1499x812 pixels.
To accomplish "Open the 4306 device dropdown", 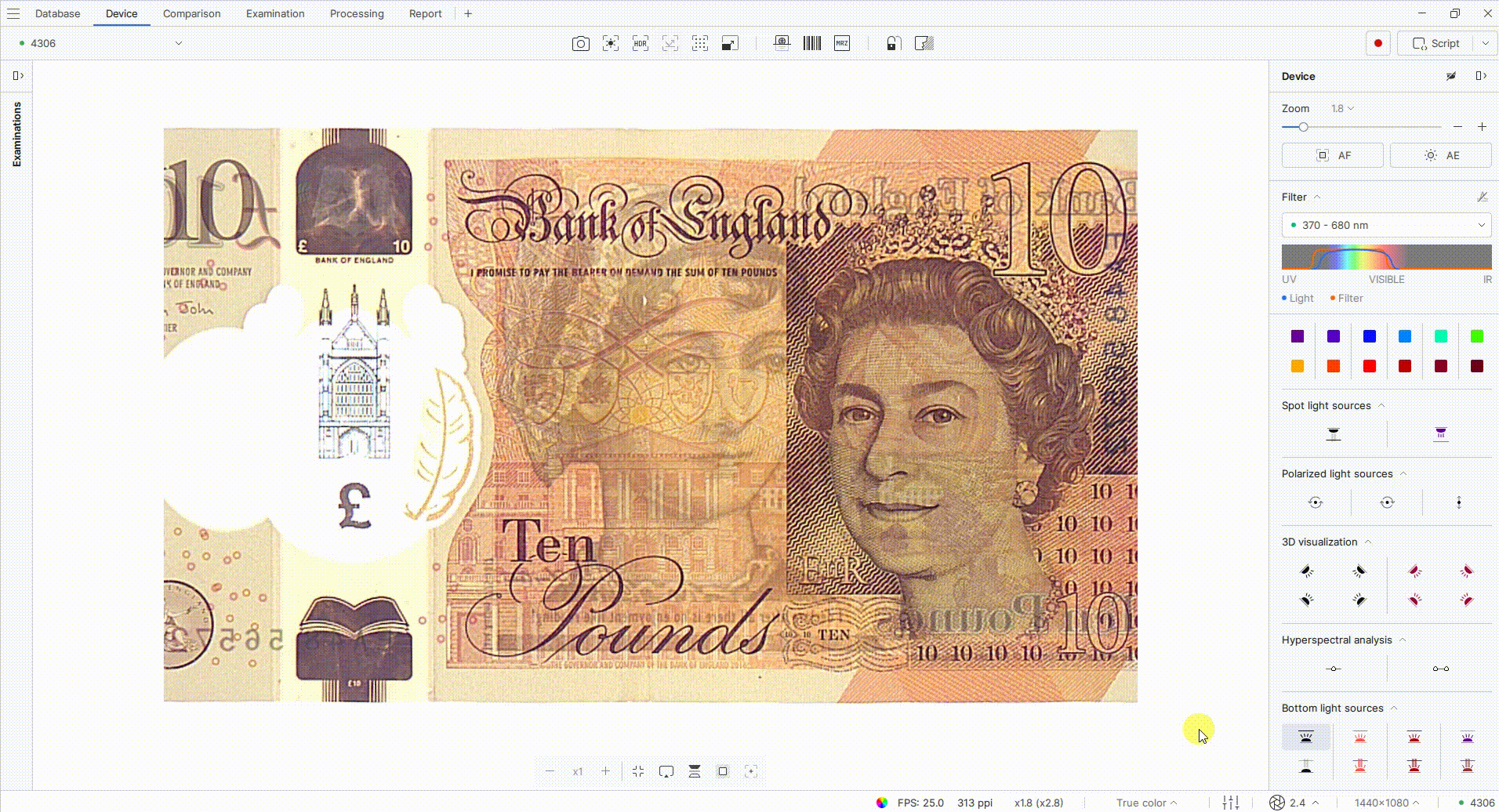I will pos(100,43).
